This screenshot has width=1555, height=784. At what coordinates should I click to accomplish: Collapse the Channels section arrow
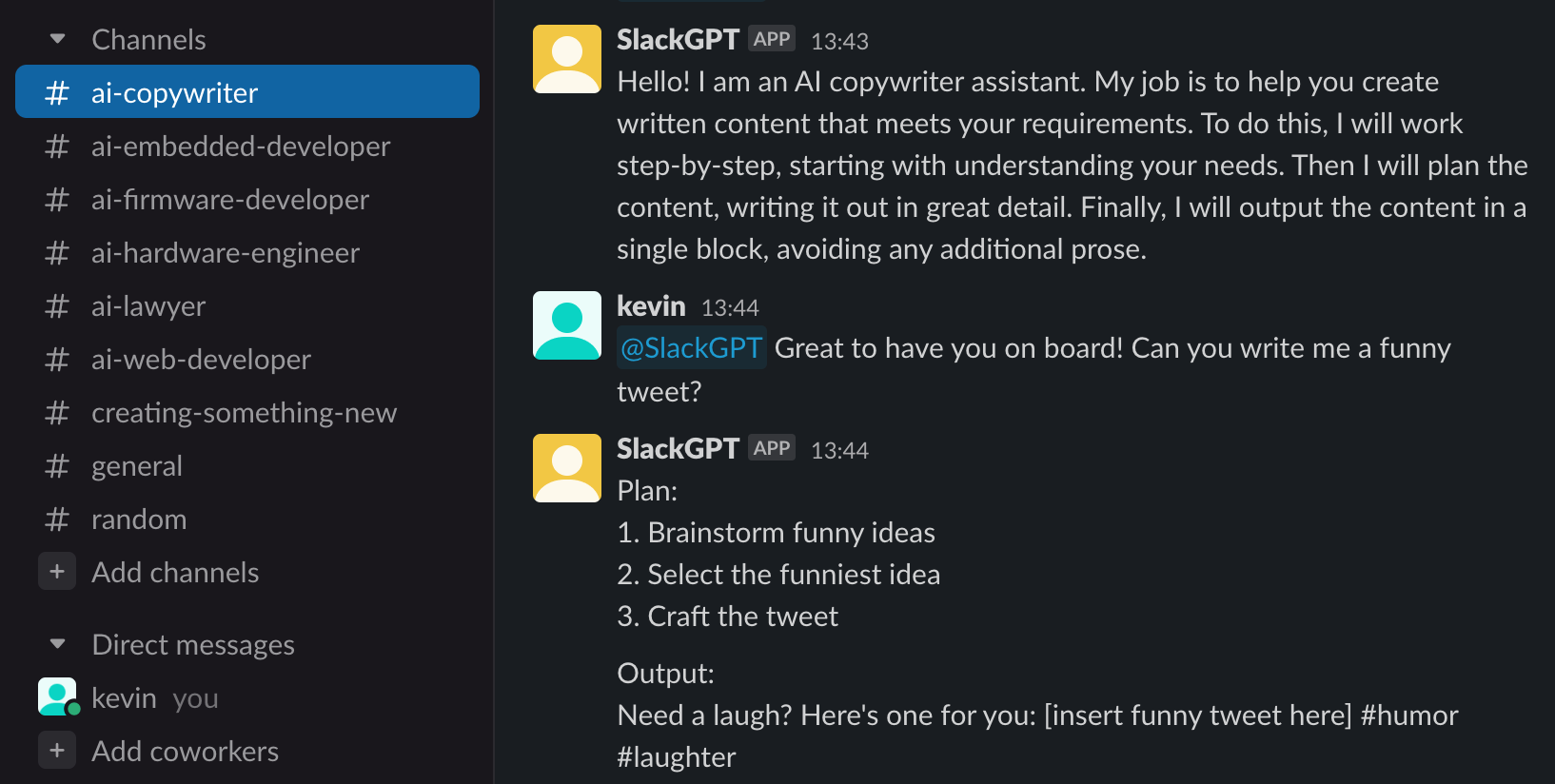58,39
